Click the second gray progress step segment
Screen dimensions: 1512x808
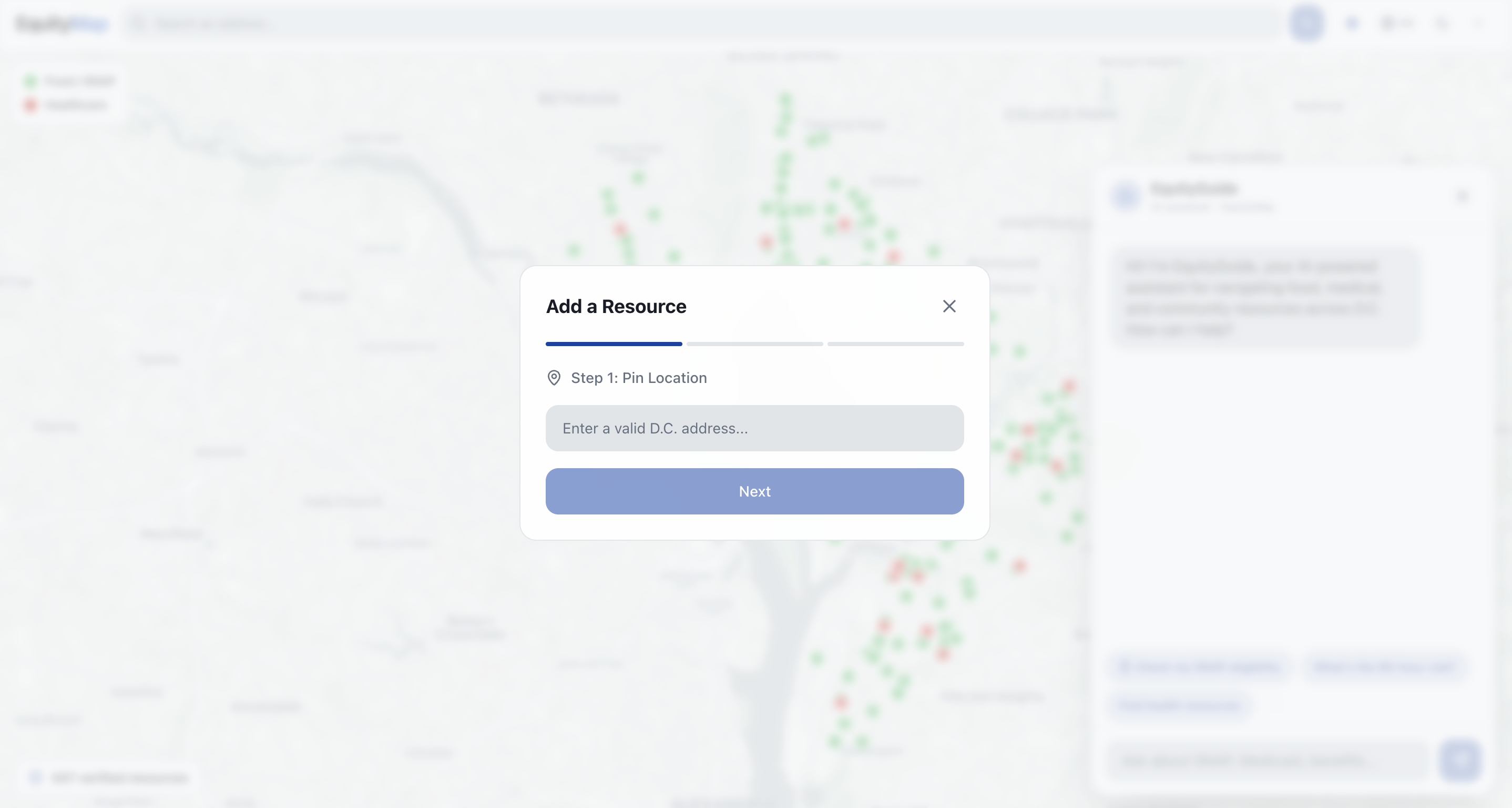(754, 344)
